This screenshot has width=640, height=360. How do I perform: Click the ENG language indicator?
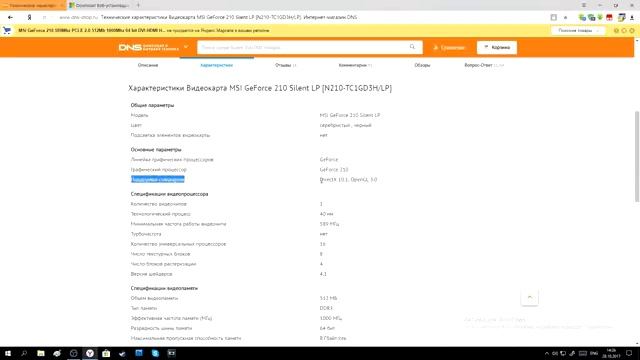(x=594, y=353)
